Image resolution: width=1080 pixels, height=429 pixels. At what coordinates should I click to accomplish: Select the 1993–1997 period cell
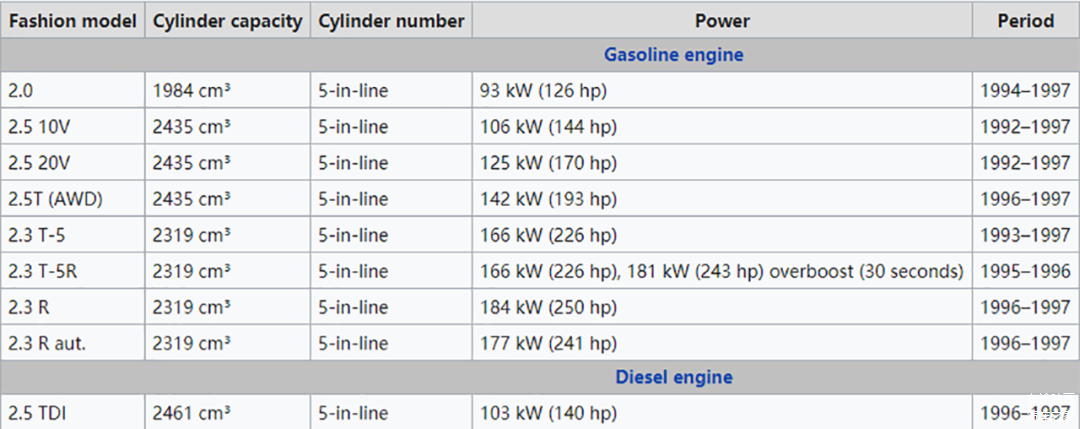(x=1025, y=235)
